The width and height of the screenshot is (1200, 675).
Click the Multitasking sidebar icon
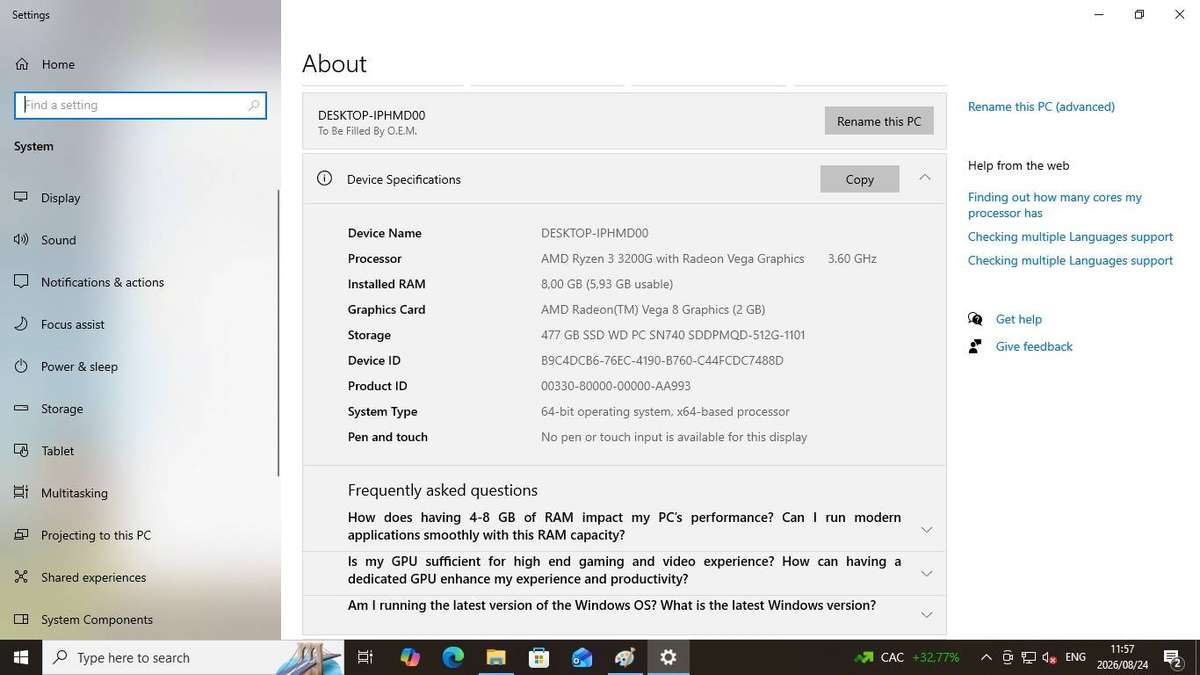21,493
